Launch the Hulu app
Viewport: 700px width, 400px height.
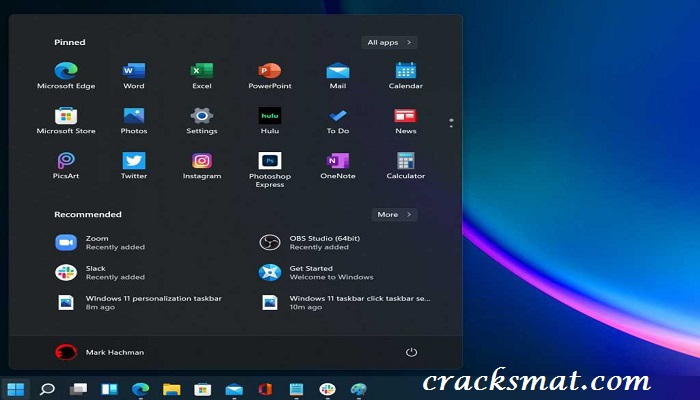(270, 121)
